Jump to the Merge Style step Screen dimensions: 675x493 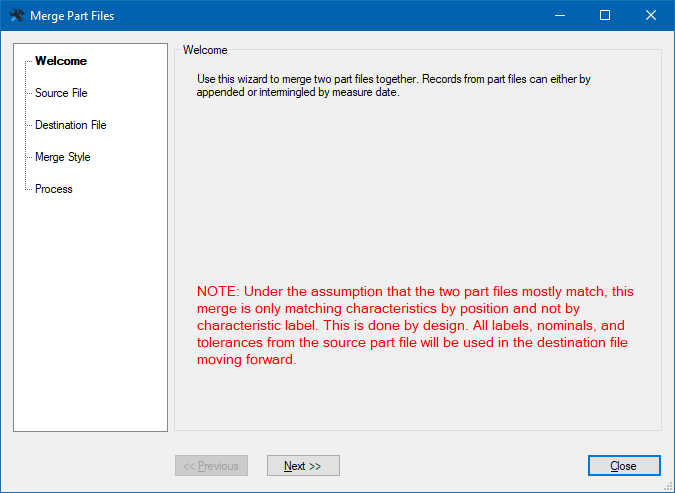pos(62,157)
